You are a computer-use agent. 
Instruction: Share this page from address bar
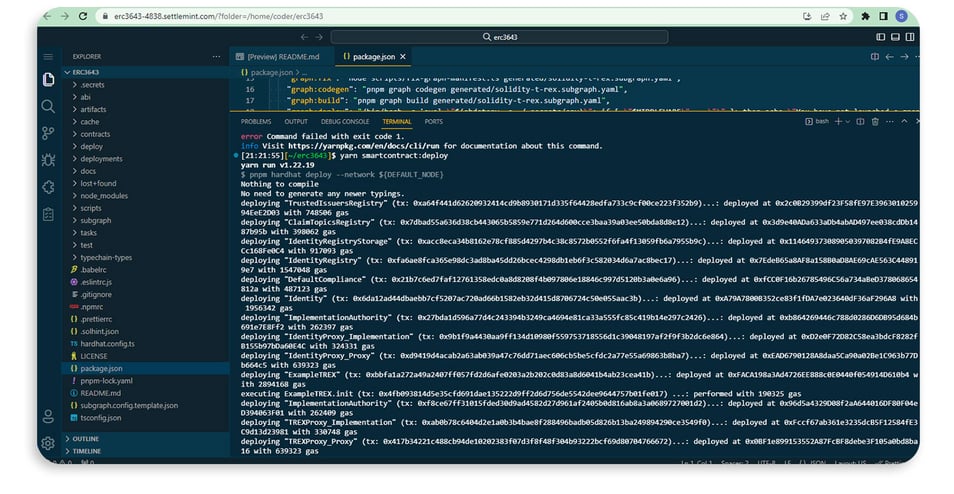(x=825, y=16)
